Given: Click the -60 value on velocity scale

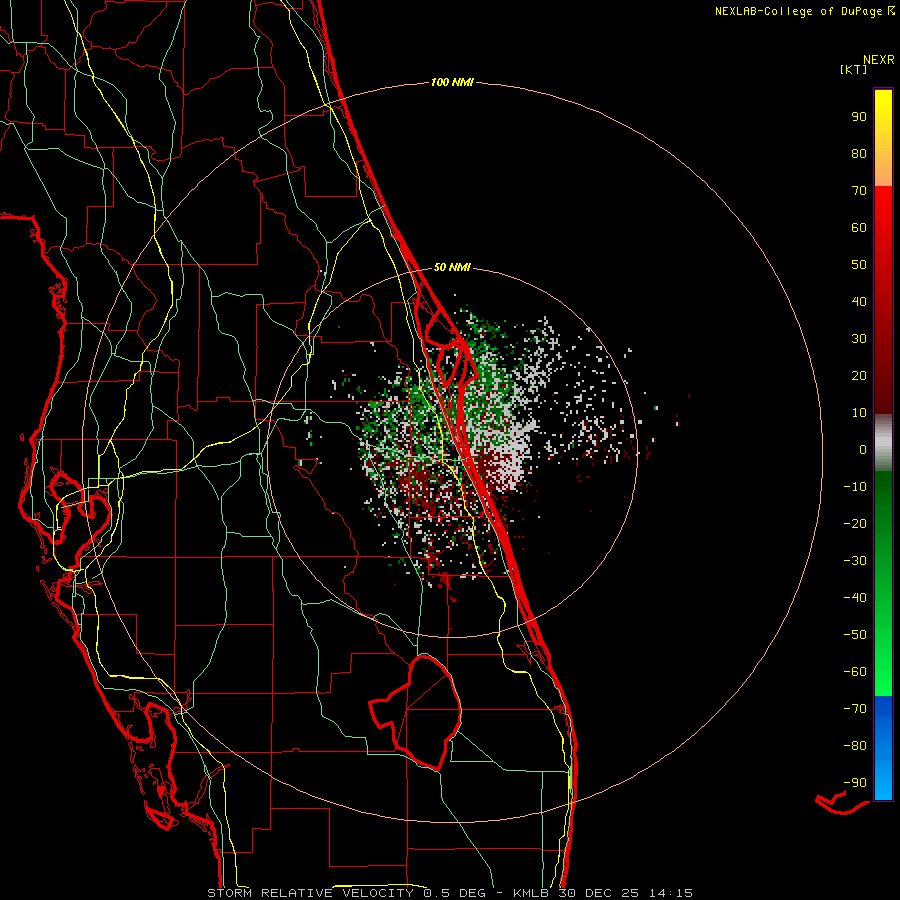Looking at the screenshot, I should click(855, 672).
